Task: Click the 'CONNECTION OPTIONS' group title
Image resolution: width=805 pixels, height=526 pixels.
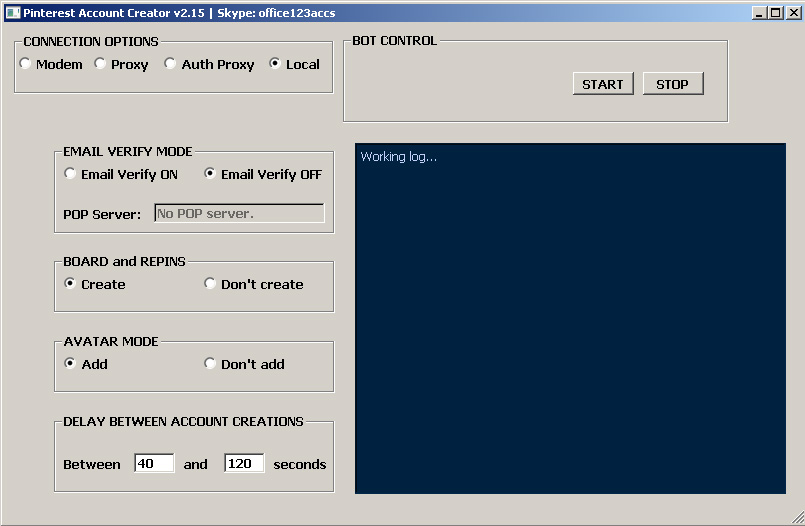Action: [x=91, y=42]
